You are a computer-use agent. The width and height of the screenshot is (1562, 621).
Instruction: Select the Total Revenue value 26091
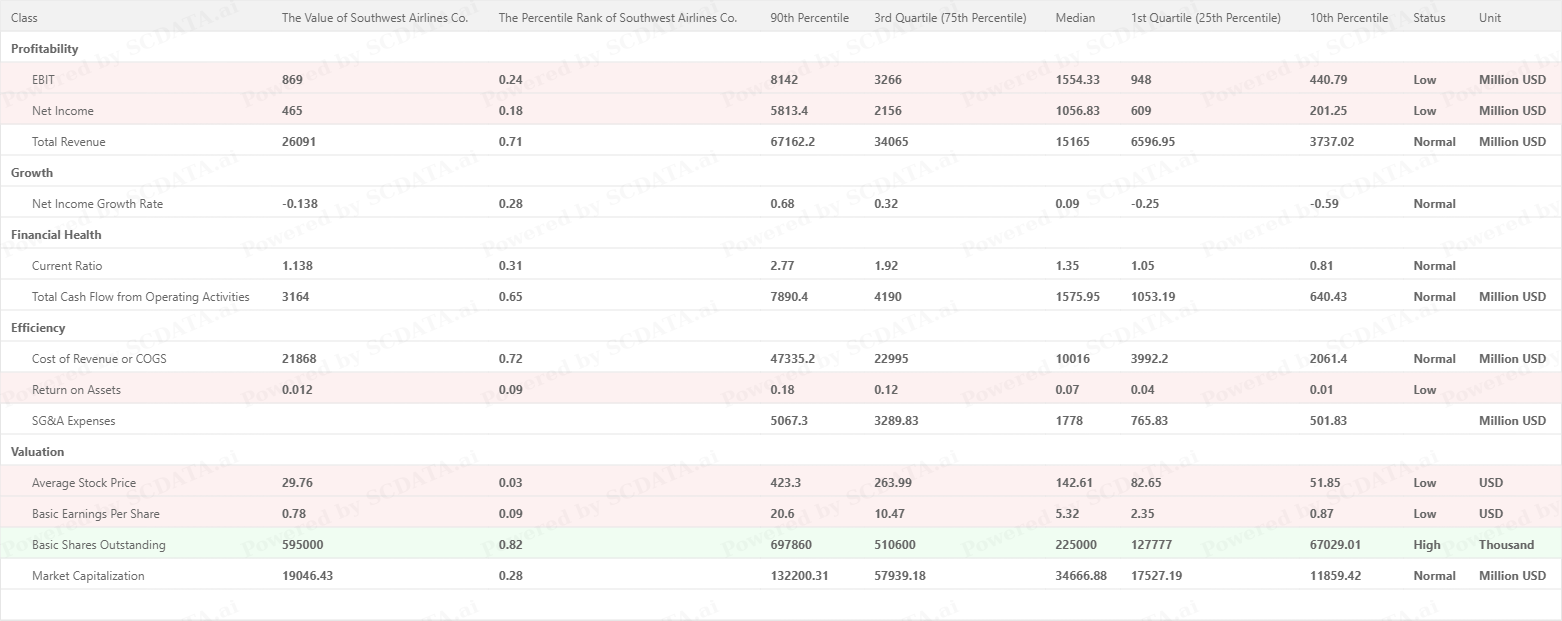[299, 142]
